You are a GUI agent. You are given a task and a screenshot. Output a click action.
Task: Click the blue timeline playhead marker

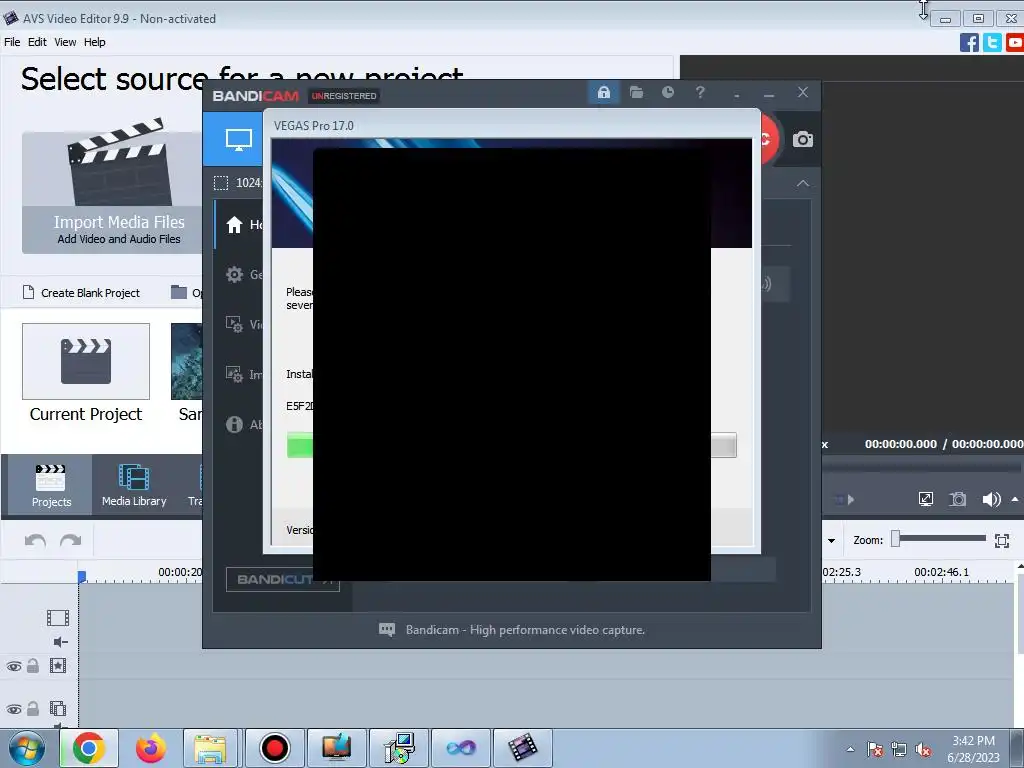click(x=82, y=577)
